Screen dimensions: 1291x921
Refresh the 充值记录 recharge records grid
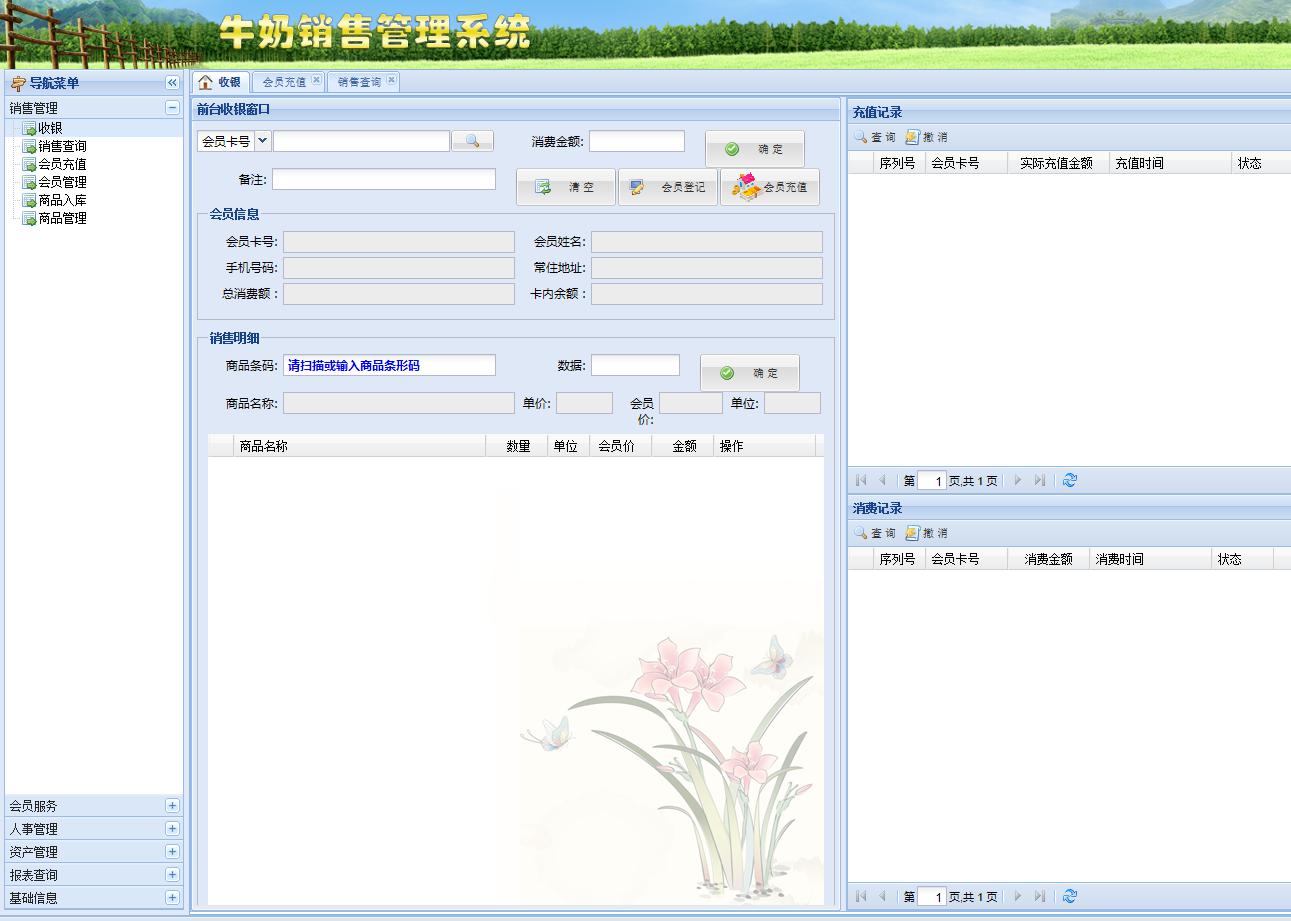click(1070, 480)
